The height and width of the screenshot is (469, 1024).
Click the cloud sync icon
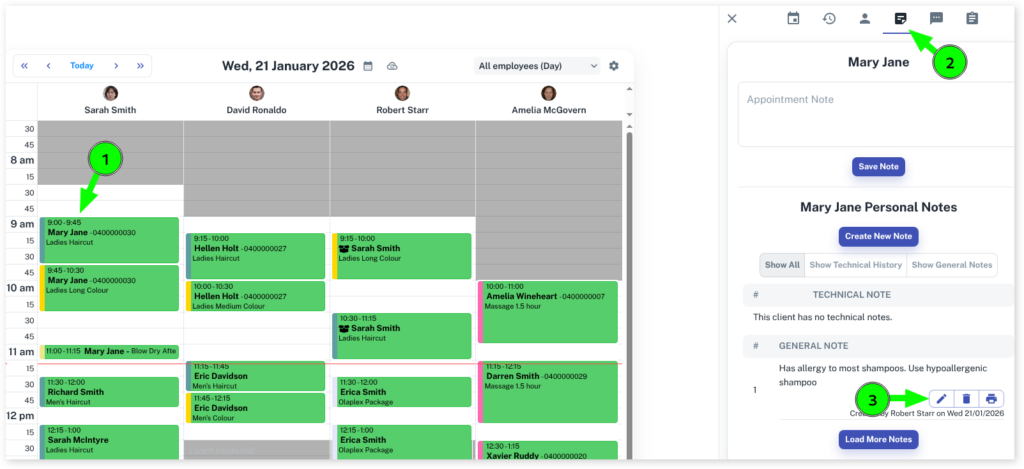[x=393, y=66]
